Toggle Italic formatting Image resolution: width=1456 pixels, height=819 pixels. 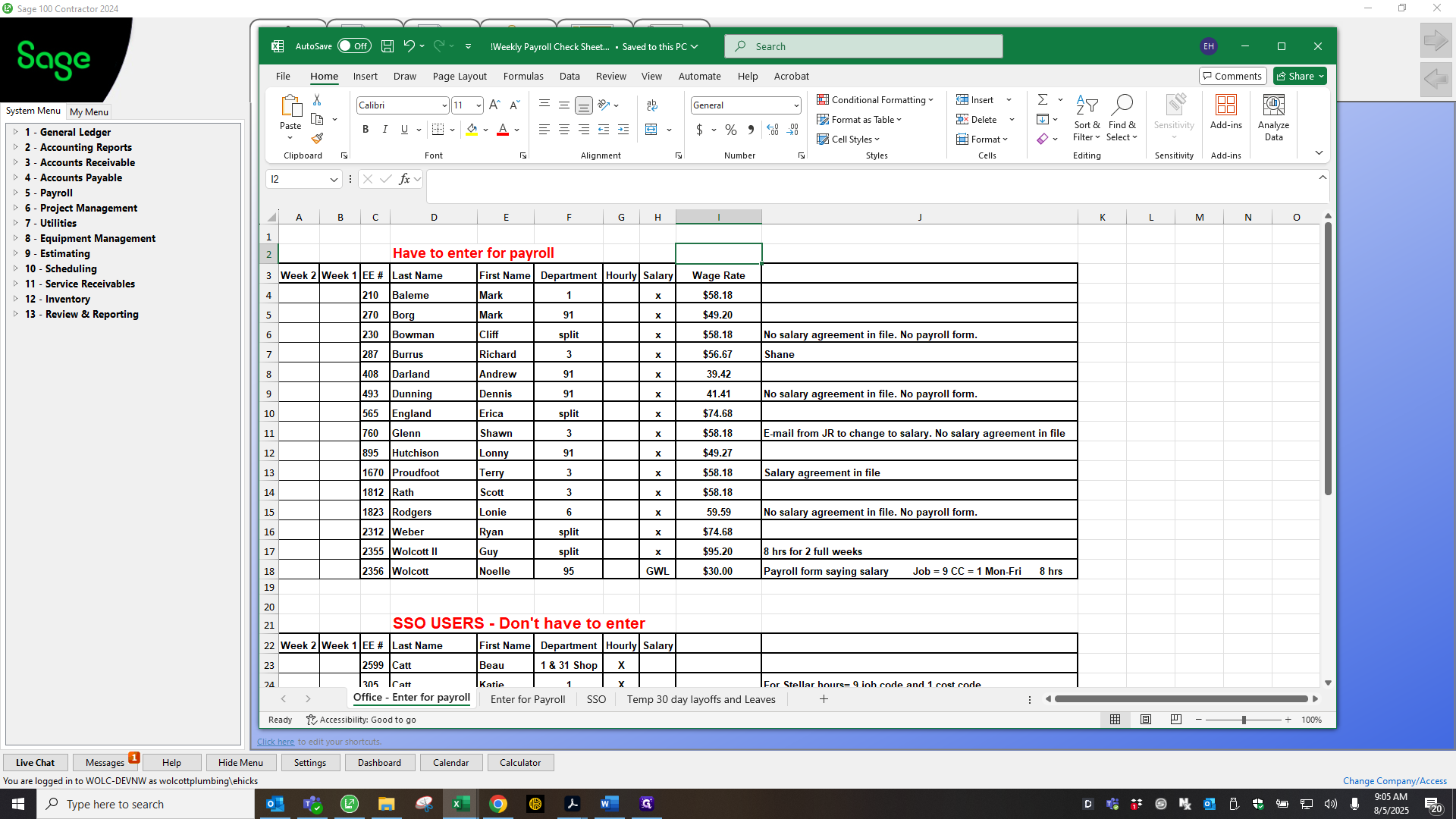pos(385,130)
